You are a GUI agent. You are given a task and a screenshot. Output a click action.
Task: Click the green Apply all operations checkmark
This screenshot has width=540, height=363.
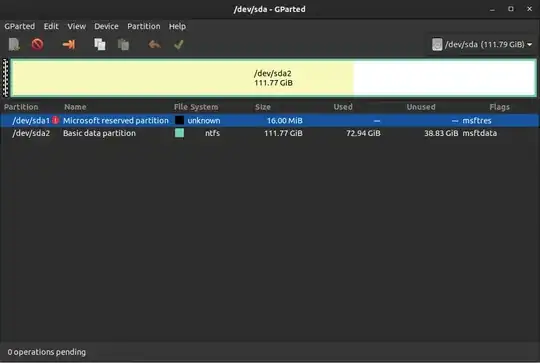click(x=179, y=44)
